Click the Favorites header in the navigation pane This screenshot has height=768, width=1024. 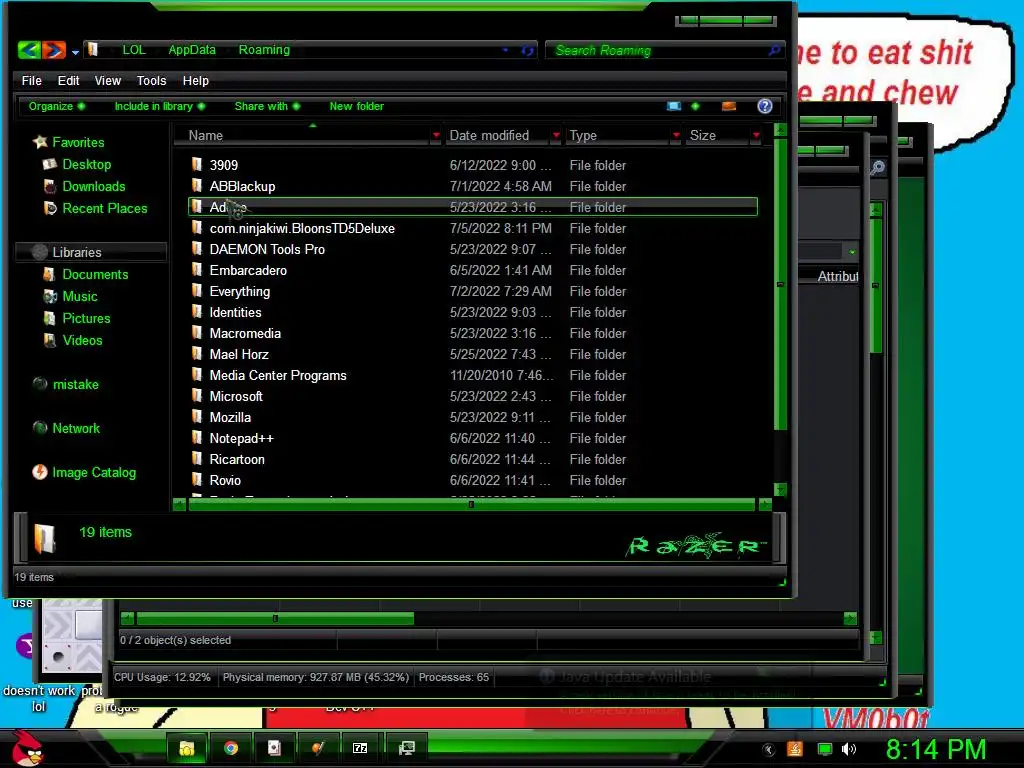coord(78,142)
